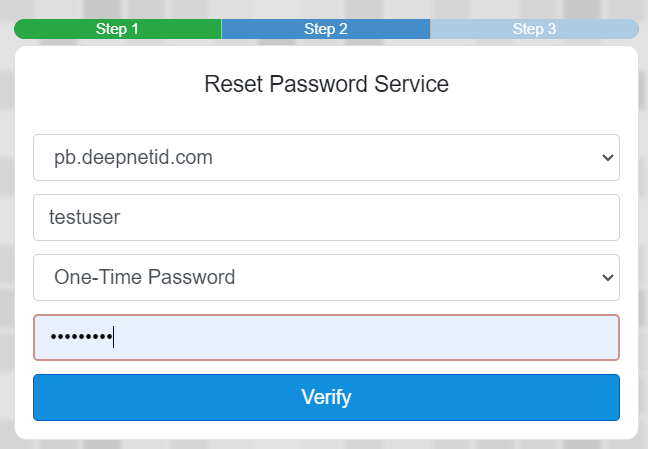Image resolution: width=648 pixels, height=449 pixels.
Task: Click the 'pb.deepnetid.com' text in the selector
Action: point(133,157)
